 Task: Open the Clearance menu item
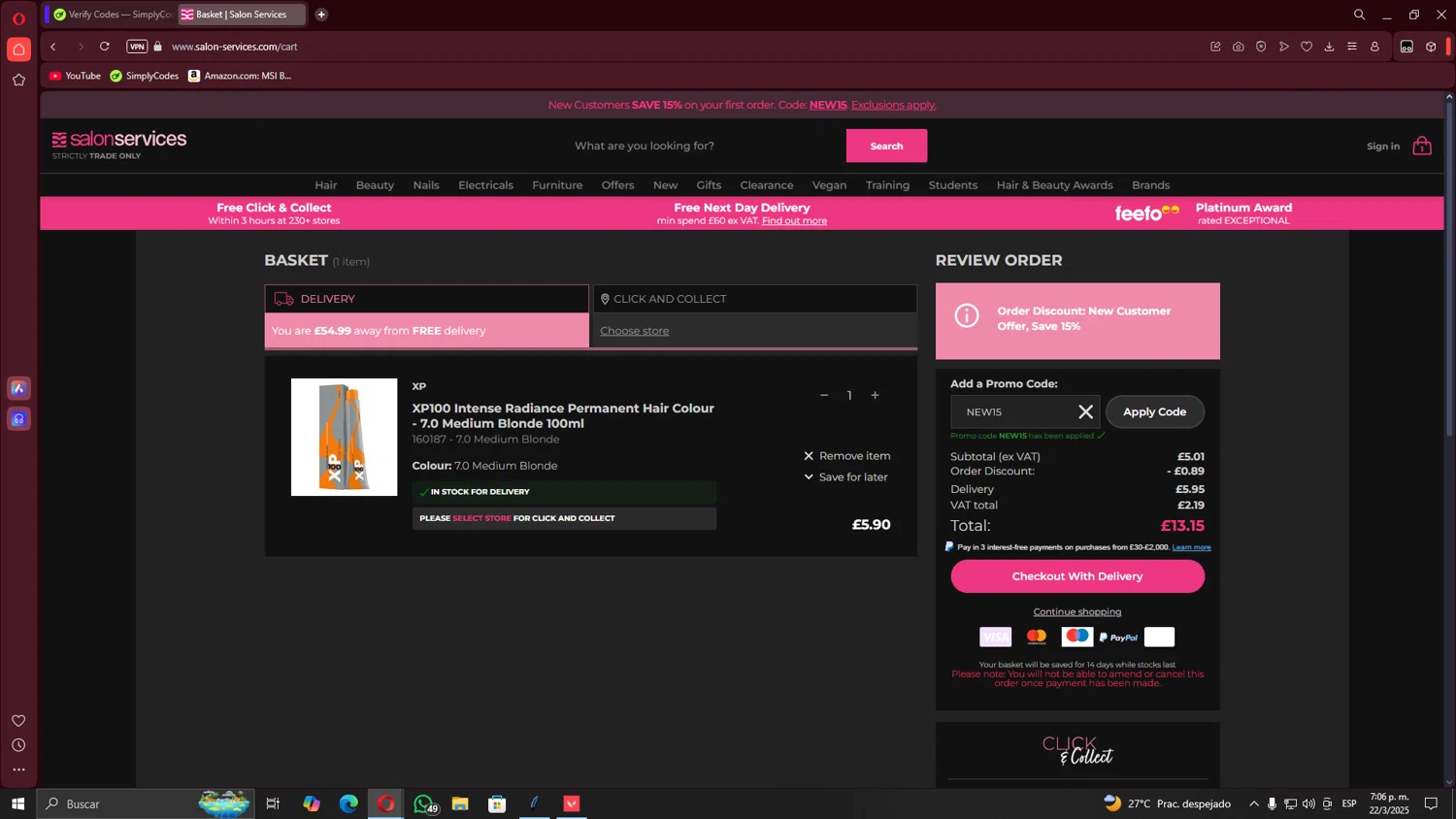tap(767, 185)
